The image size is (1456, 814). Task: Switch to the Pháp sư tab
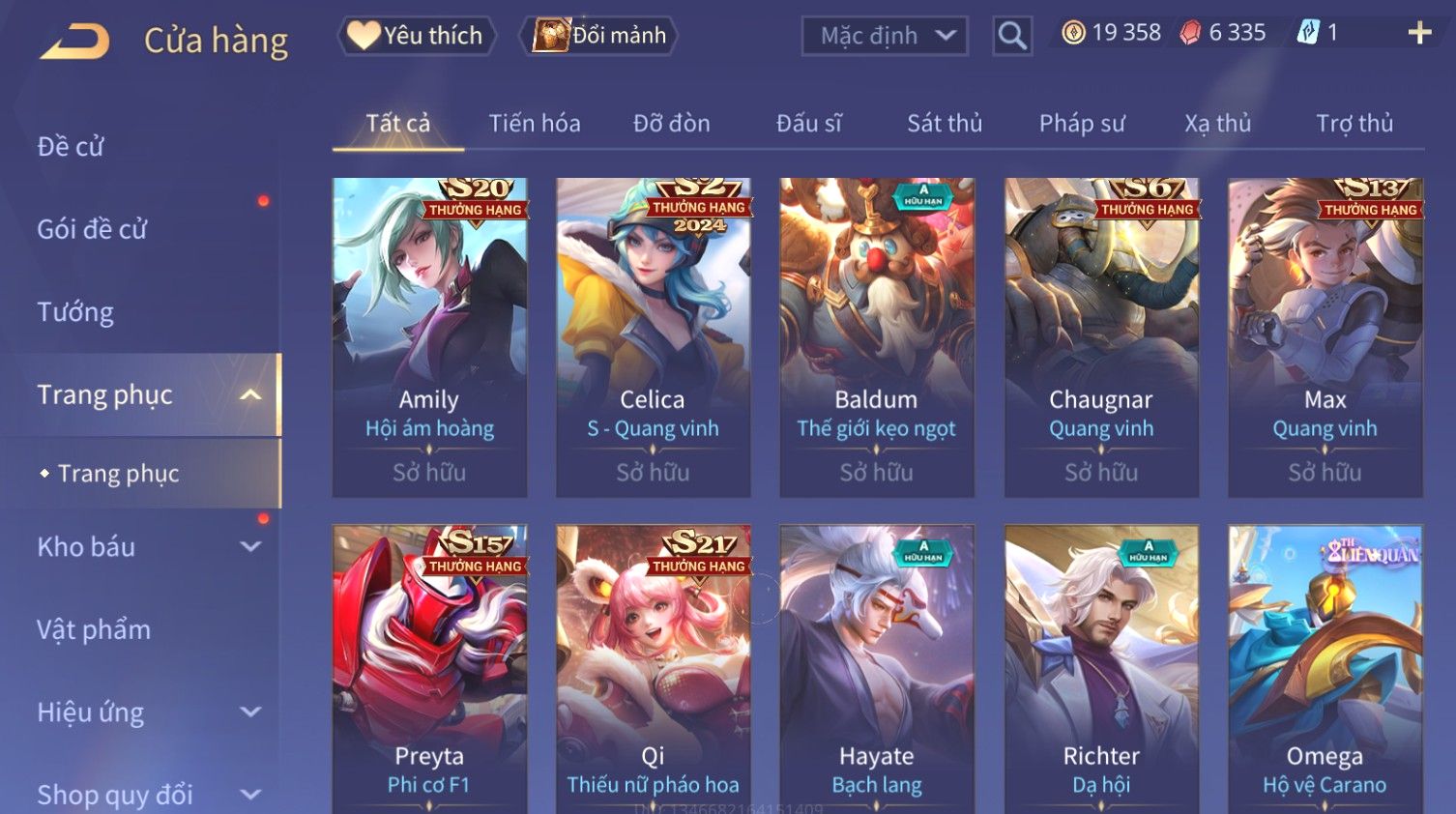pos(1082,123)
